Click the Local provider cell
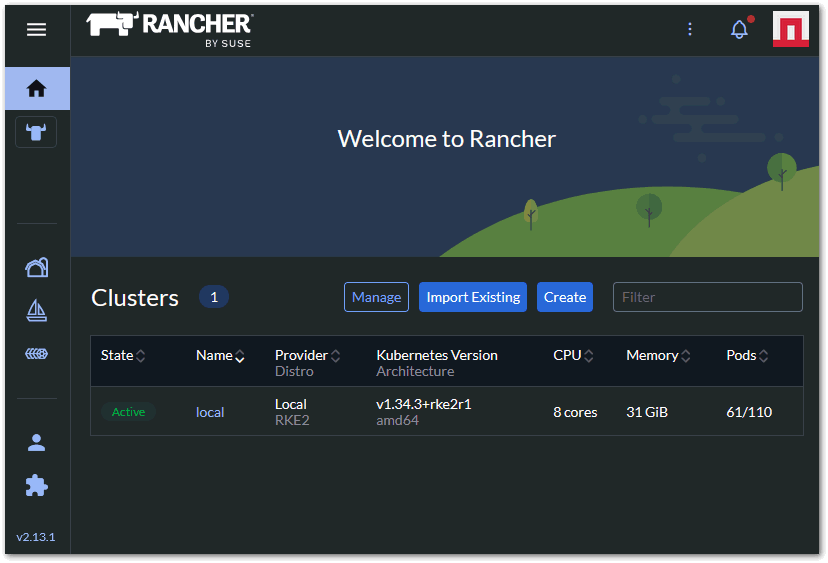 (290, 404)
